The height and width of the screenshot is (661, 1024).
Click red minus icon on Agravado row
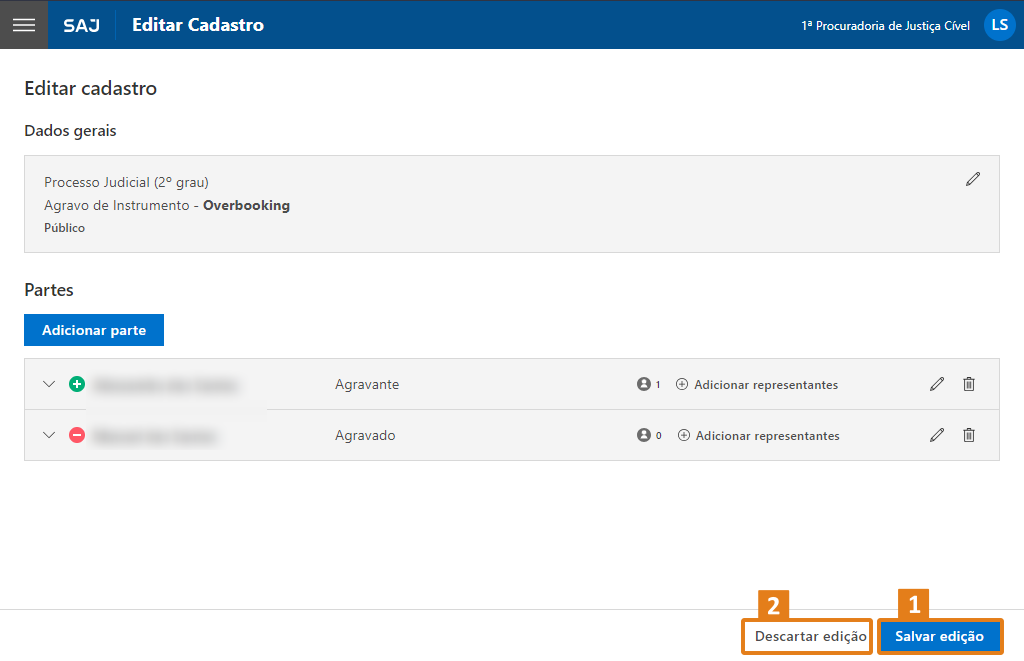click(77, 435)
